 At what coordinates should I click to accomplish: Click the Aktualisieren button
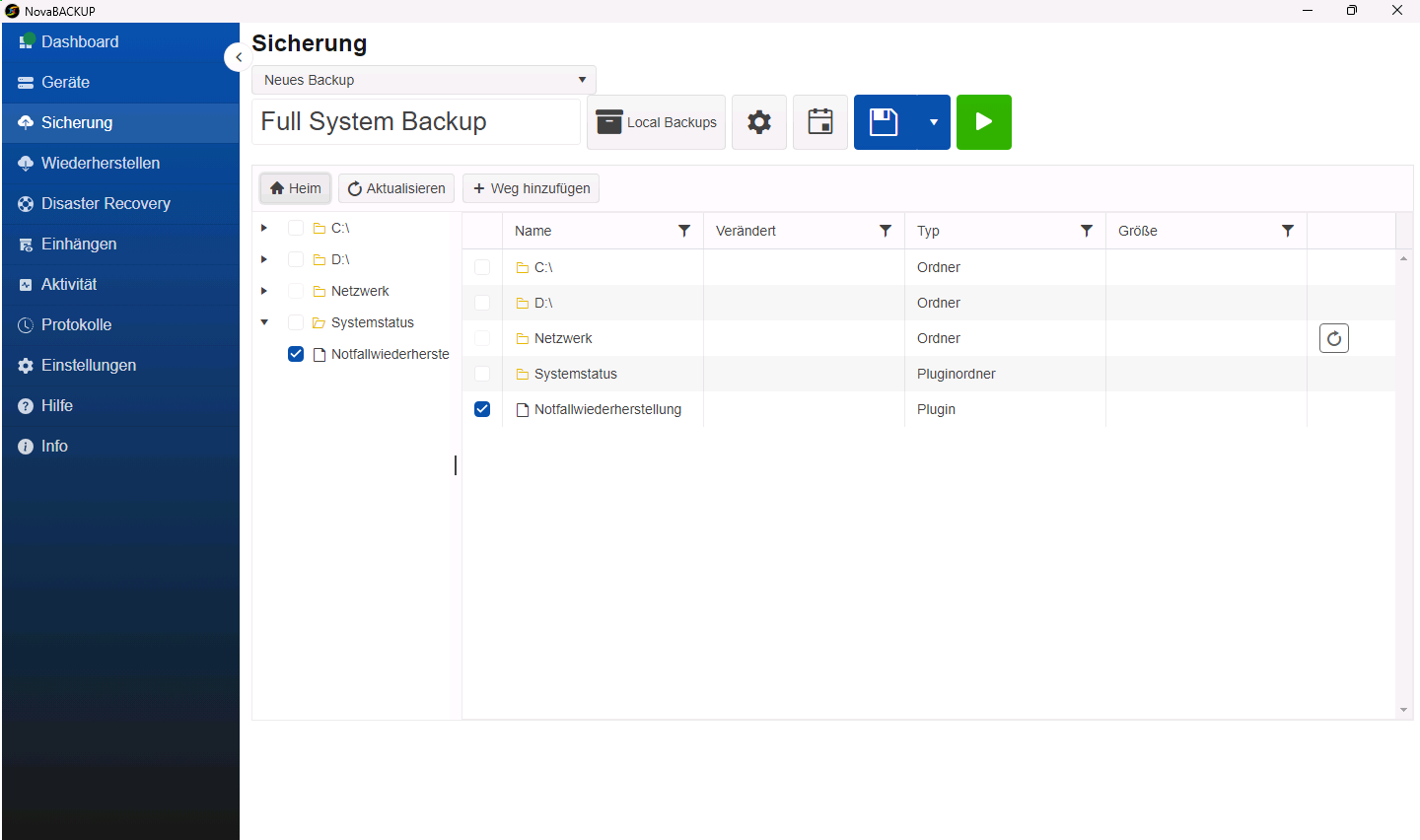click(x=396, y=188)
